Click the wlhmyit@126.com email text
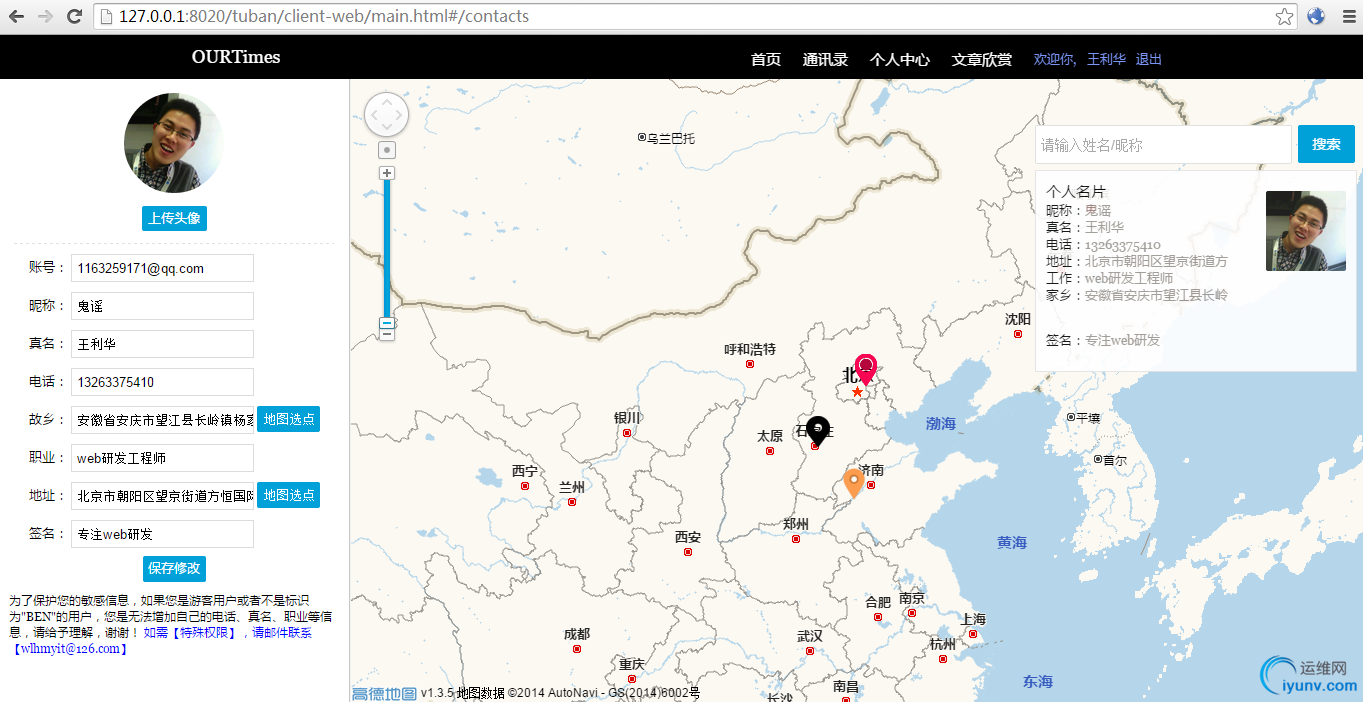The image size is (1363, 702). (x=69, y=648)
